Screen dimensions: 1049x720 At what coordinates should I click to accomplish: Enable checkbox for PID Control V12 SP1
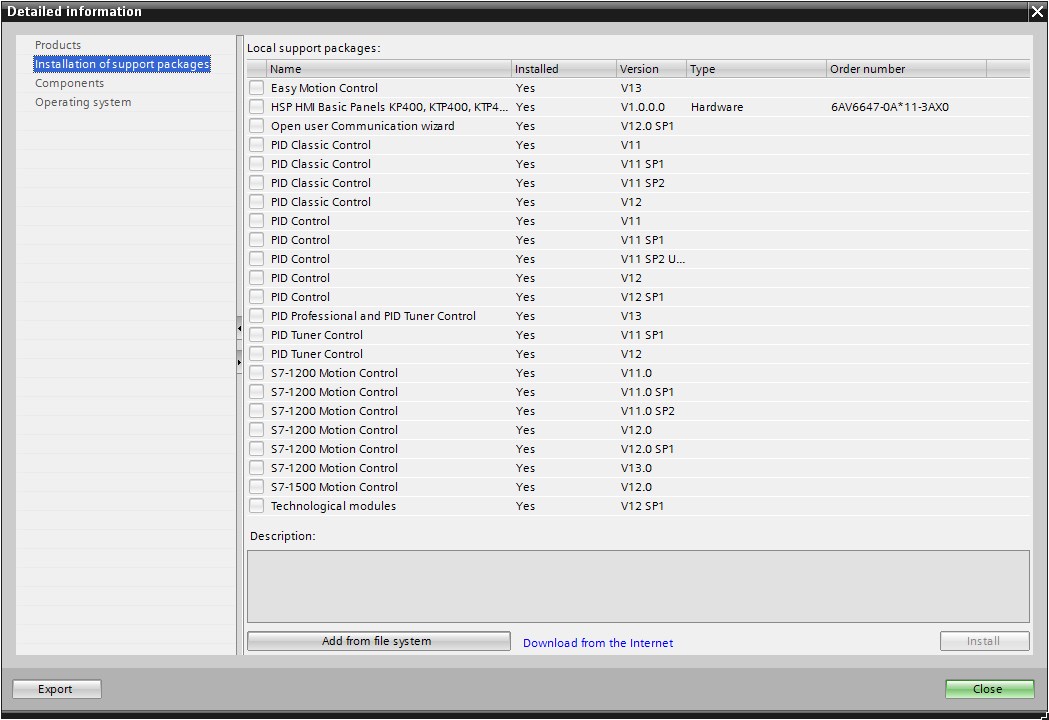pos(256,297)
